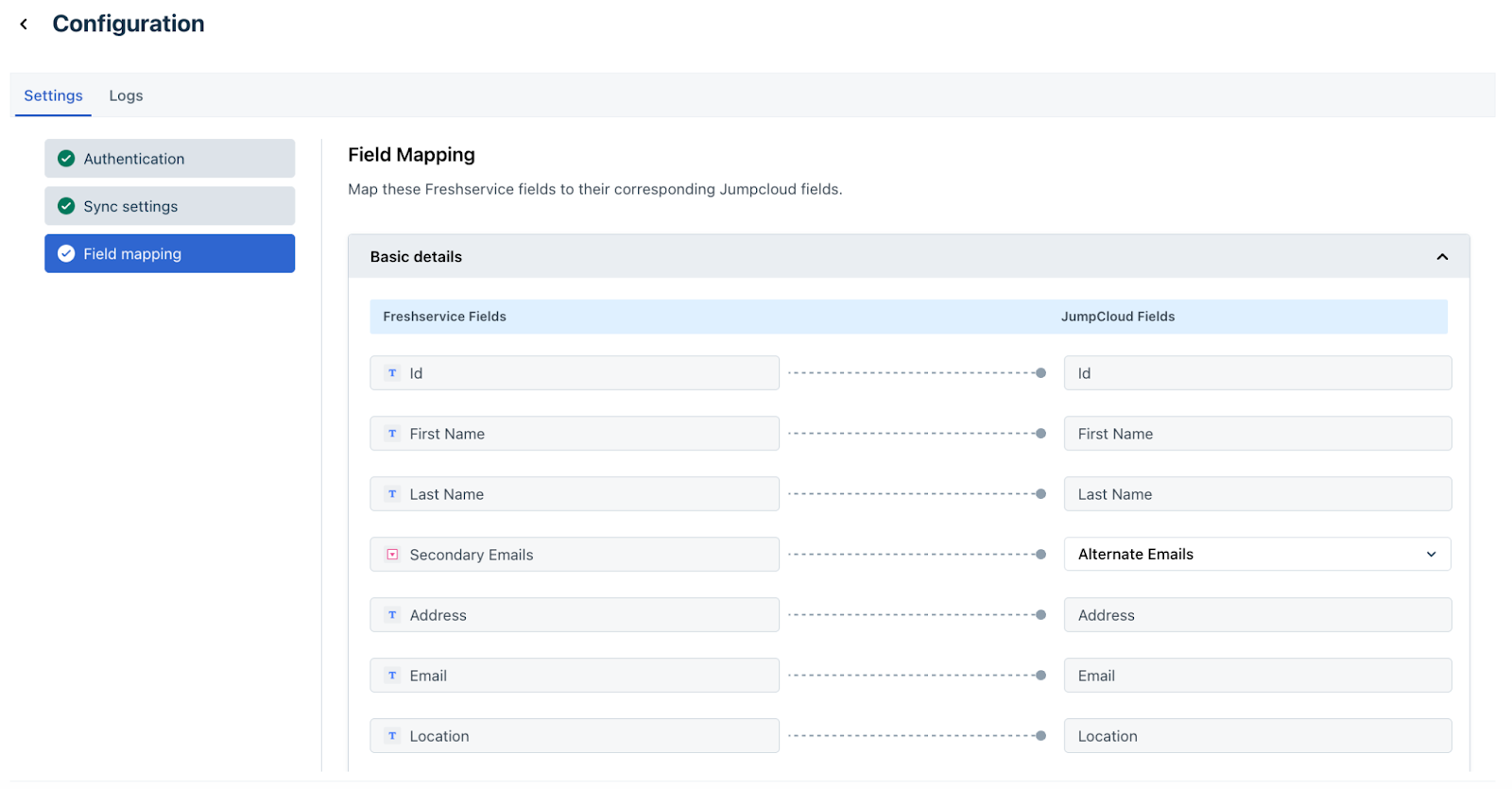Image resolution: width=1512 pixels, height=789 pixels.
Task: Click the Freshservice Email field
Action: [x=575, y=676]
